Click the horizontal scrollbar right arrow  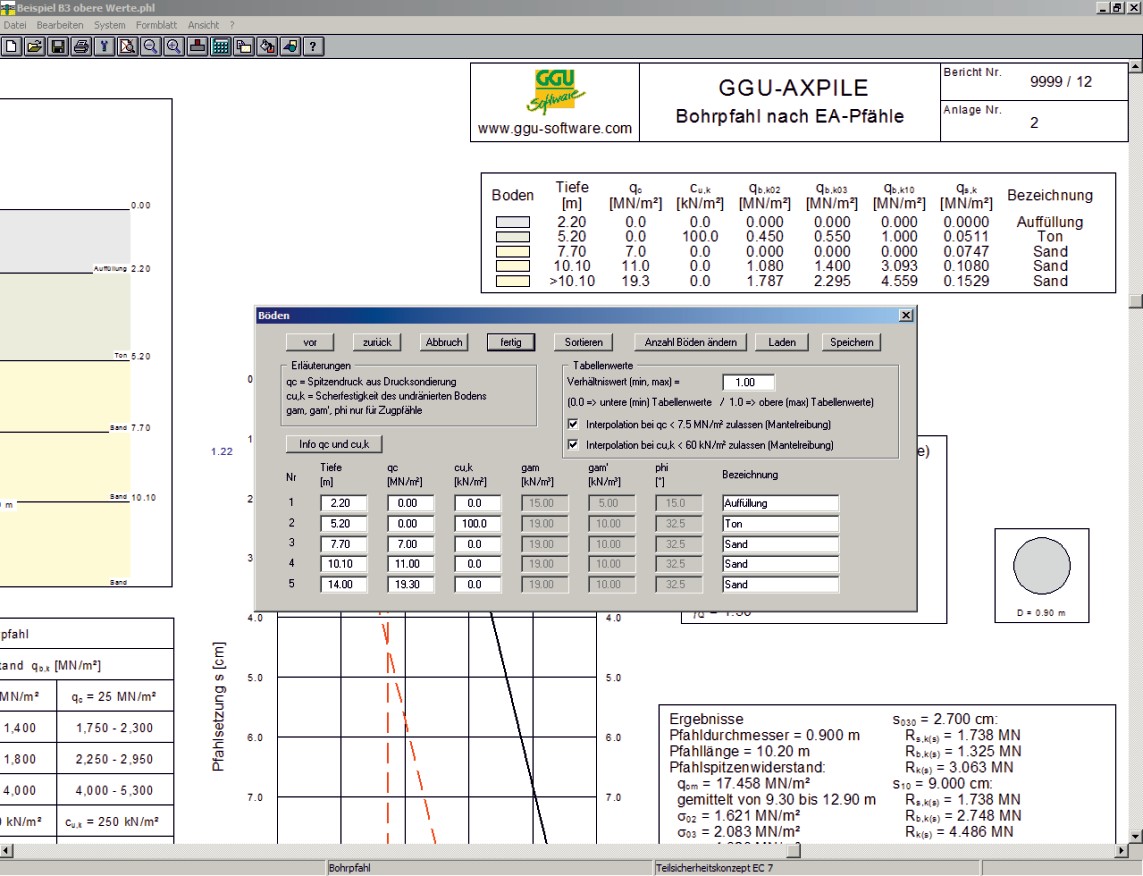point(1122,850)
